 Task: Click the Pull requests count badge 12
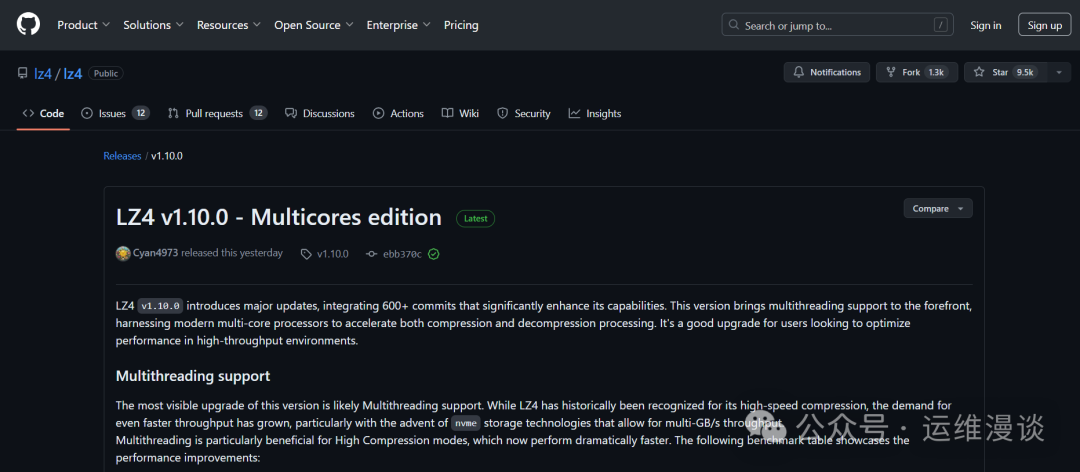coord(258,114)
